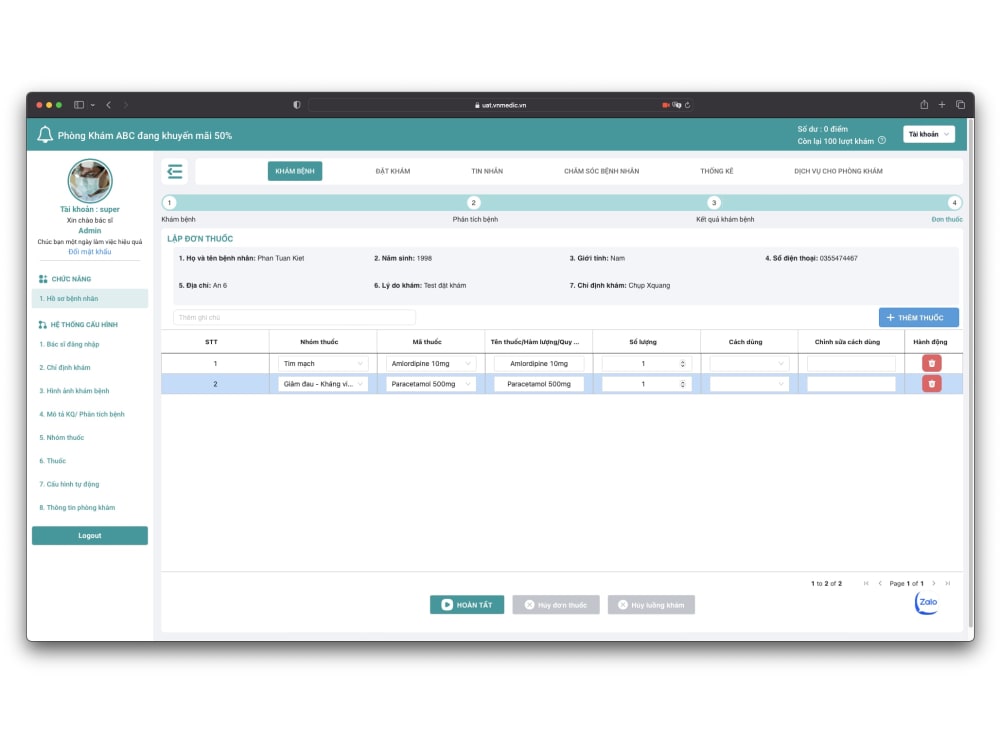
Task: Go to first page arrow in pagination
Action: click(866, 584)
